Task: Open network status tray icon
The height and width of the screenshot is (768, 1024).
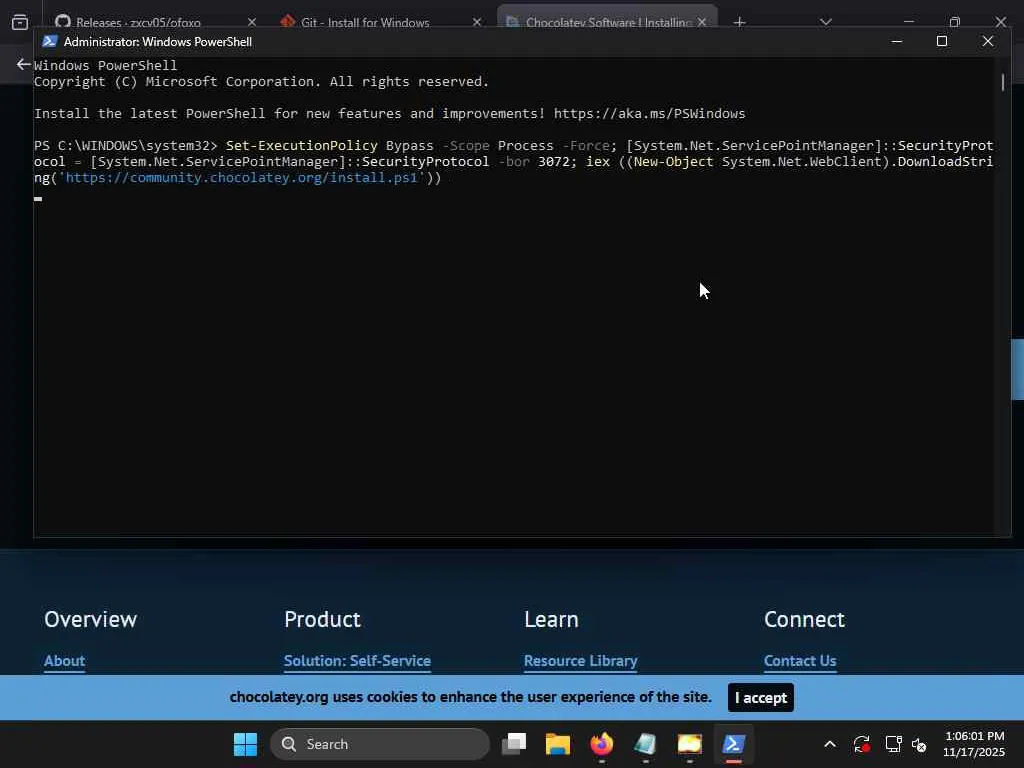Action: [893, 744]
